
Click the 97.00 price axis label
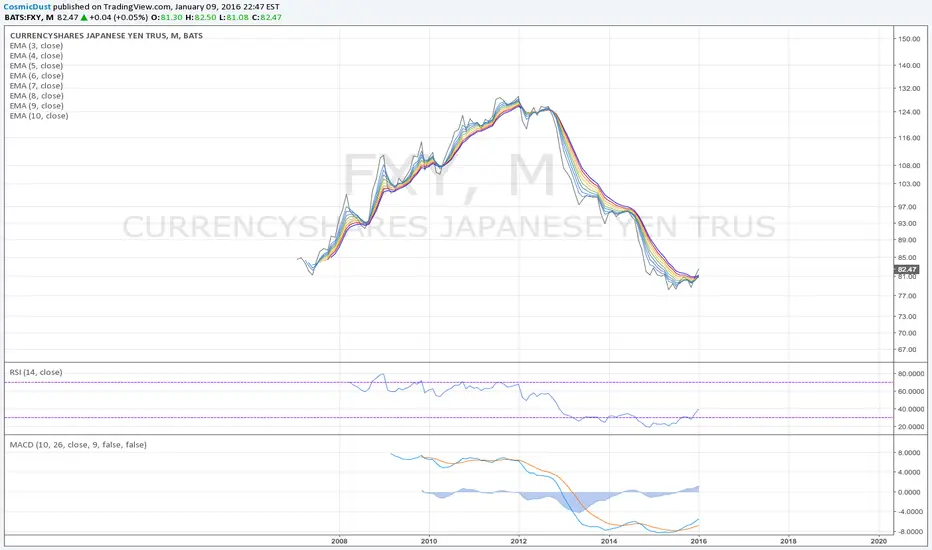coord(908,207)
